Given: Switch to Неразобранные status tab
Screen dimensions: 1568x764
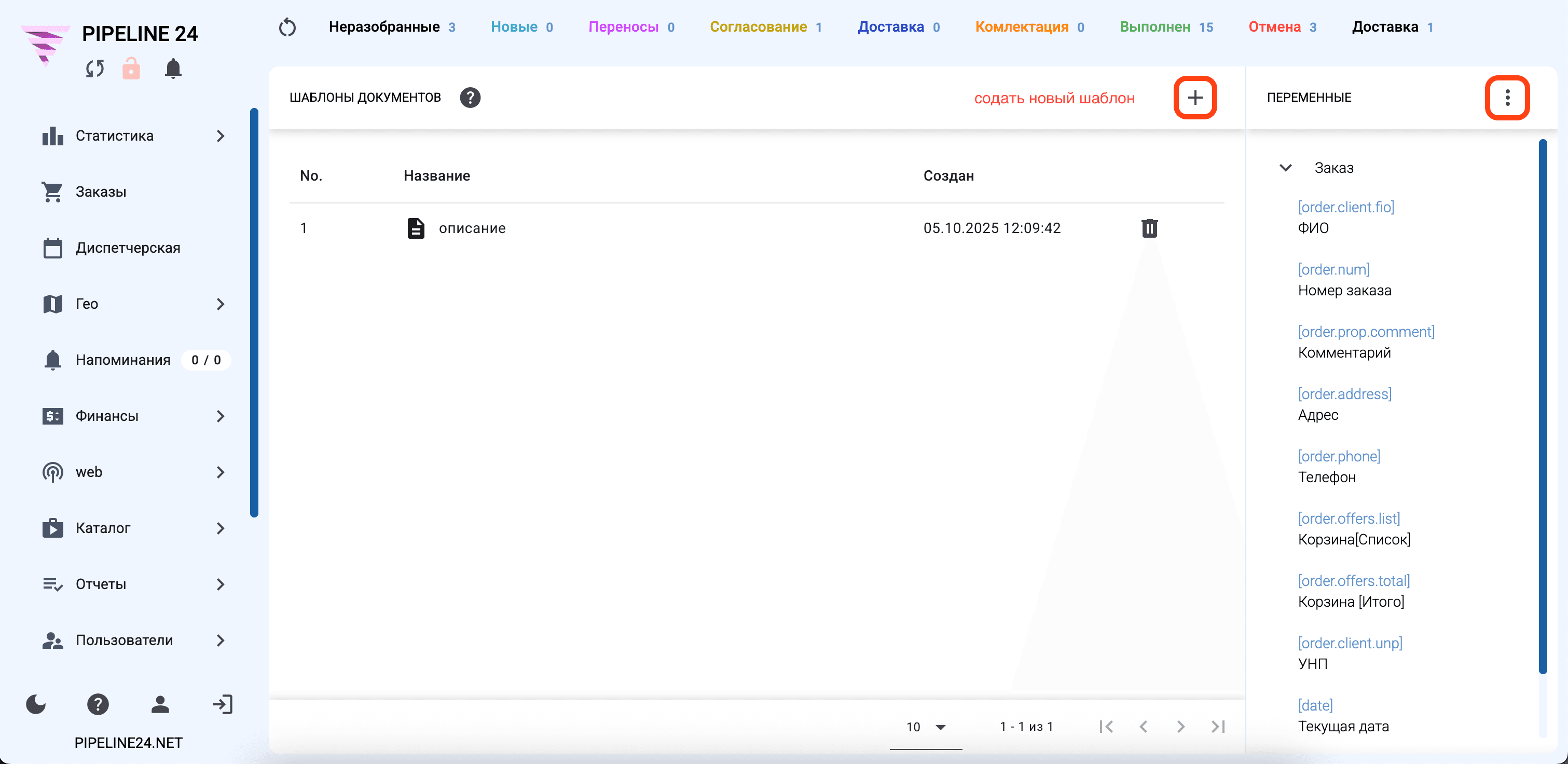Looking at the screenshot, I should coord(392,27).
